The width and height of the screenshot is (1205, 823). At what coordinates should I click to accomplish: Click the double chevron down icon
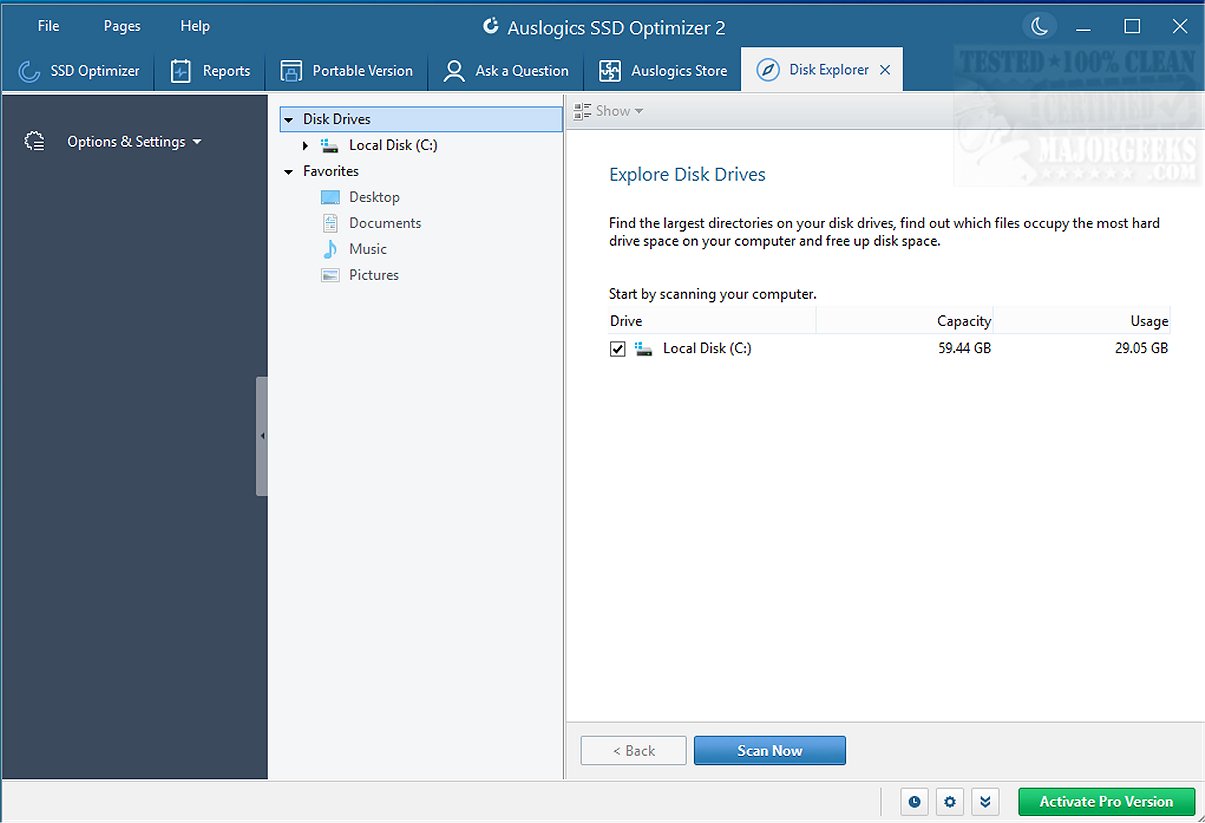point(985,801)
